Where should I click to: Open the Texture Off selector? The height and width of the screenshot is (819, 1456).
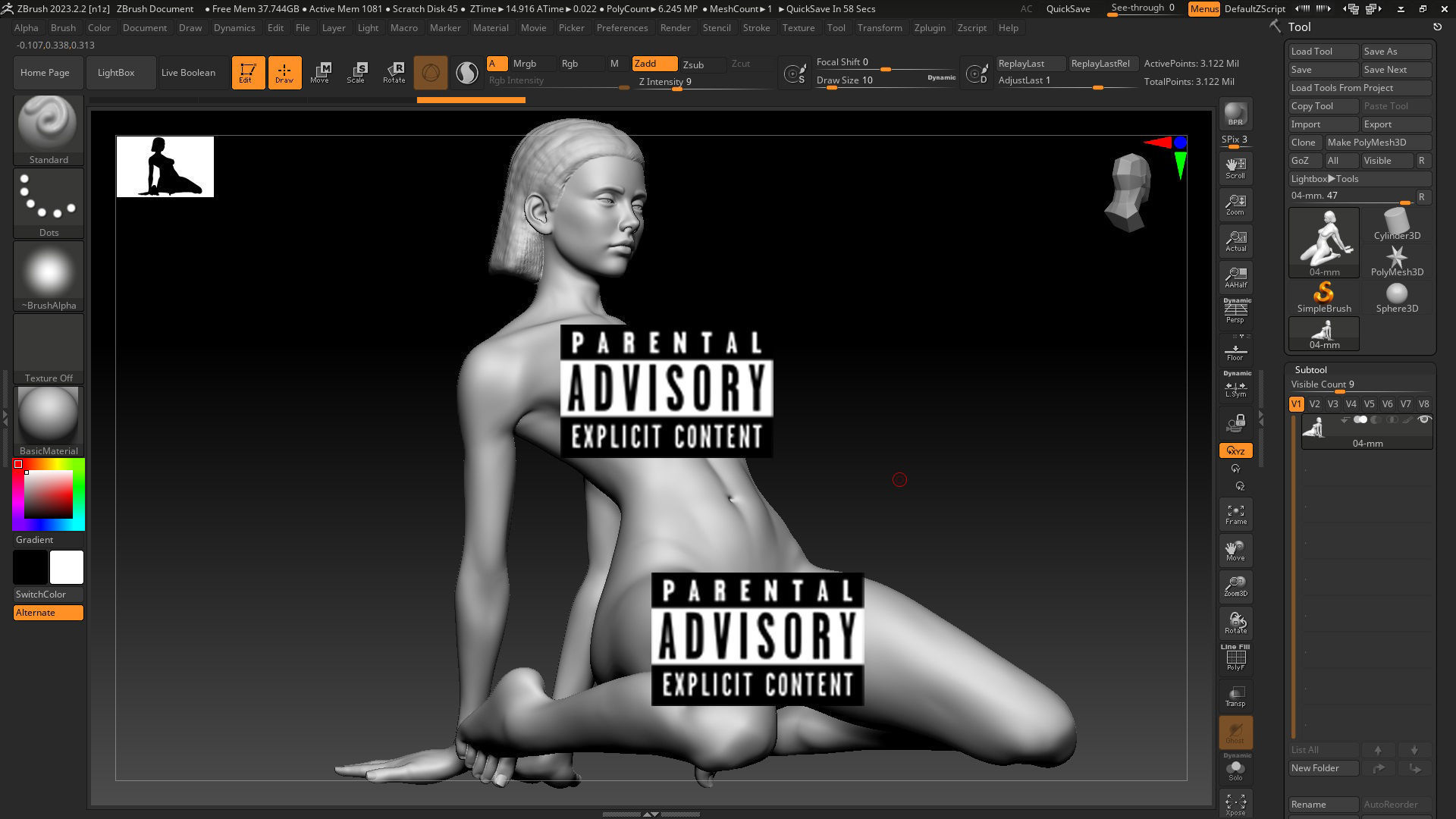49,349
